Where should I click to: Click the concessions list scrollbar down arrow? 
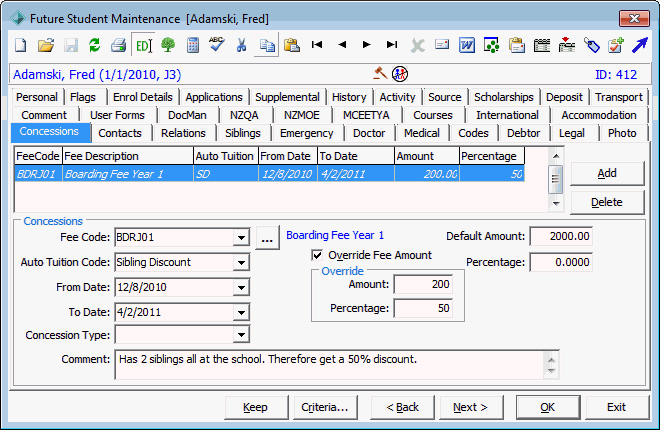(556, 204)
